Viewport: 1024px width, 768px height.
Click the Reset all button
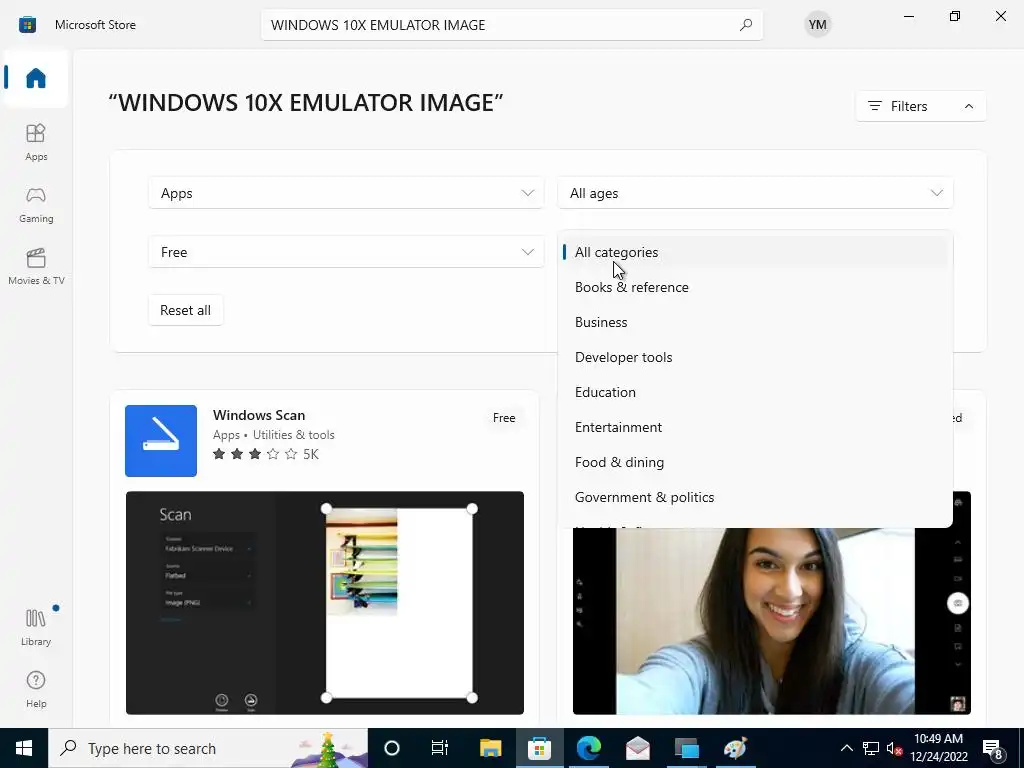tap(185, 310)
